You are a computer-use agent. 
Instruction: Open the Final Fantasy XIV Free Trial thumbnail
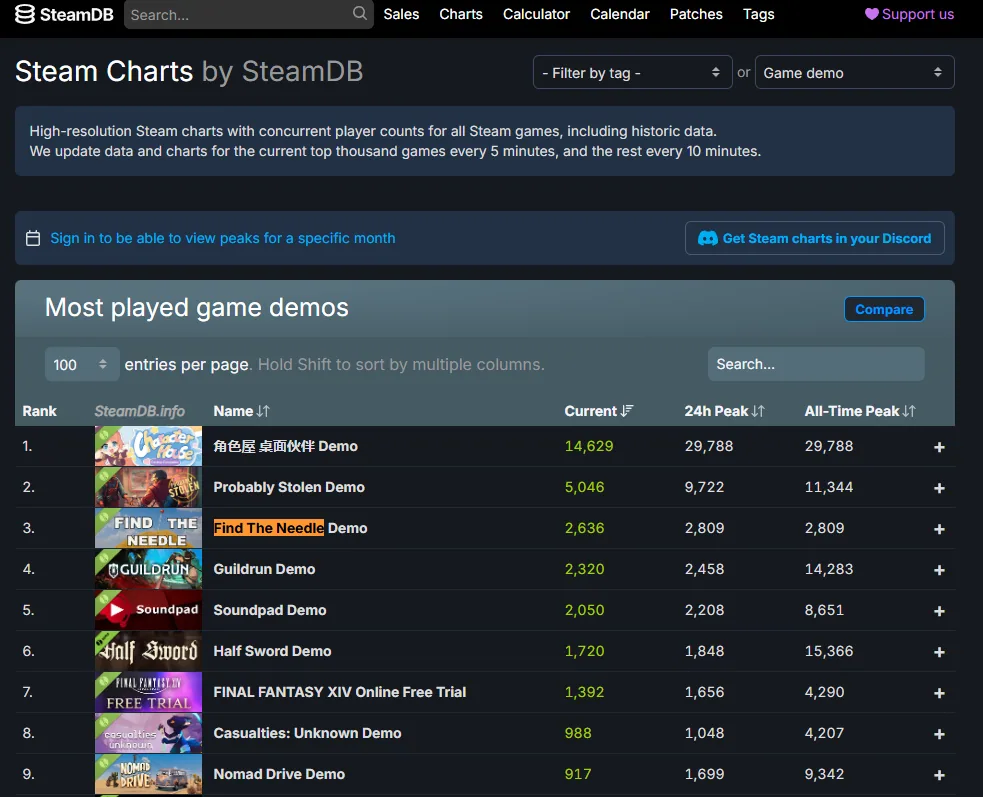point(148,692)
